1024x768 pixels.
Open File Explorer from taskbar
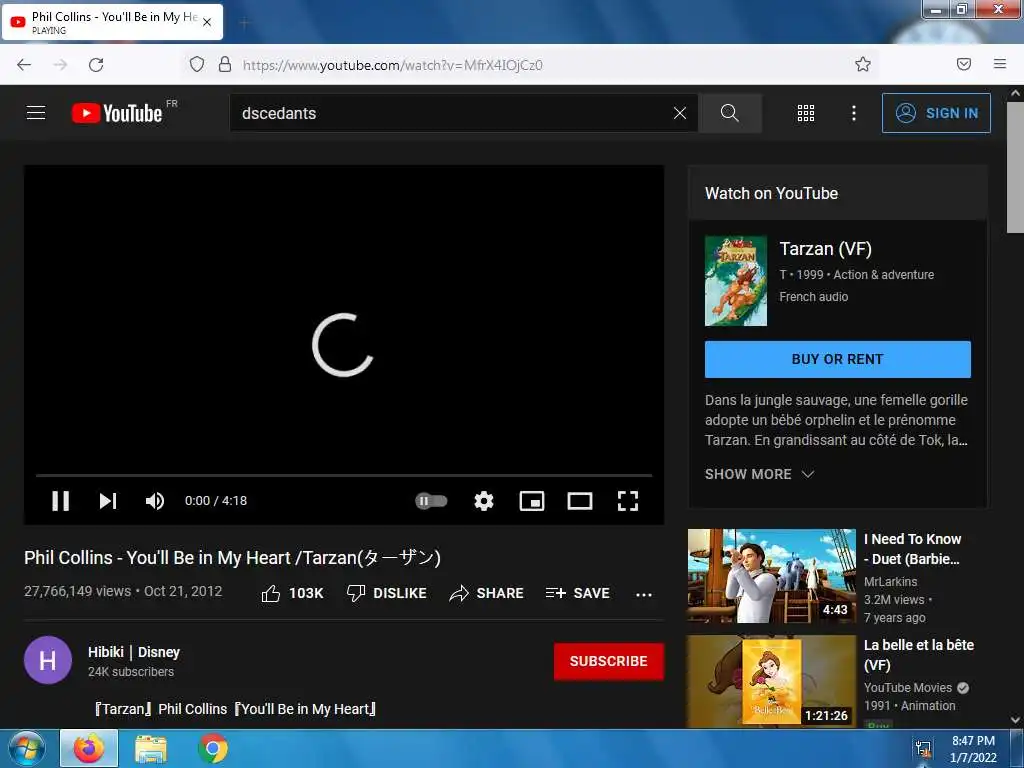(x=151, y=748)
